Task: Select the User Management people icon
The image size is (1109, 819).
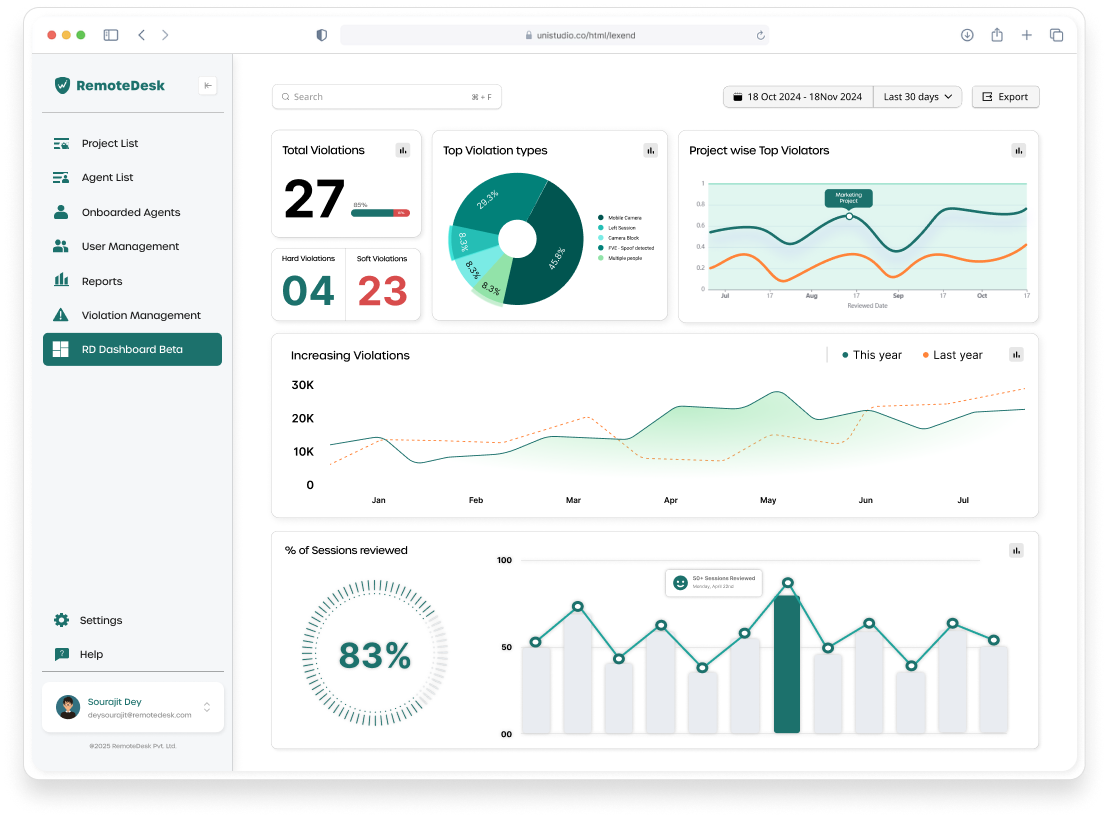Action: pyautogui.click(x=62, y=246)
